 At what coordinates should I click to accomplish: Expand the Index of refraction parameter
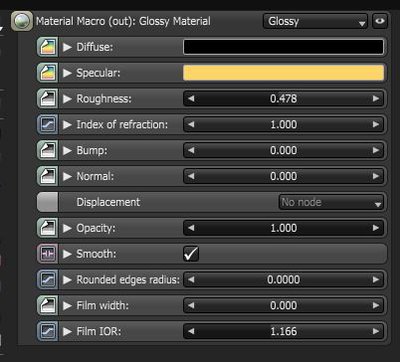tap(67, 124)
